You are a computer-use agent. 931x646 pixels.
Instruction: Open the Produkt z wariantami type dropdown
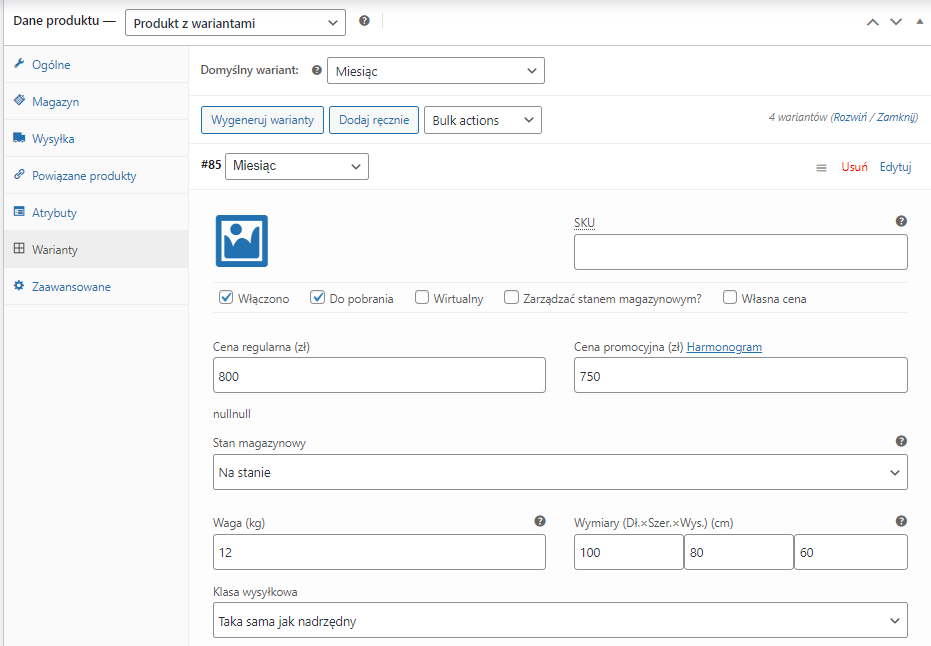click(235, 23)
